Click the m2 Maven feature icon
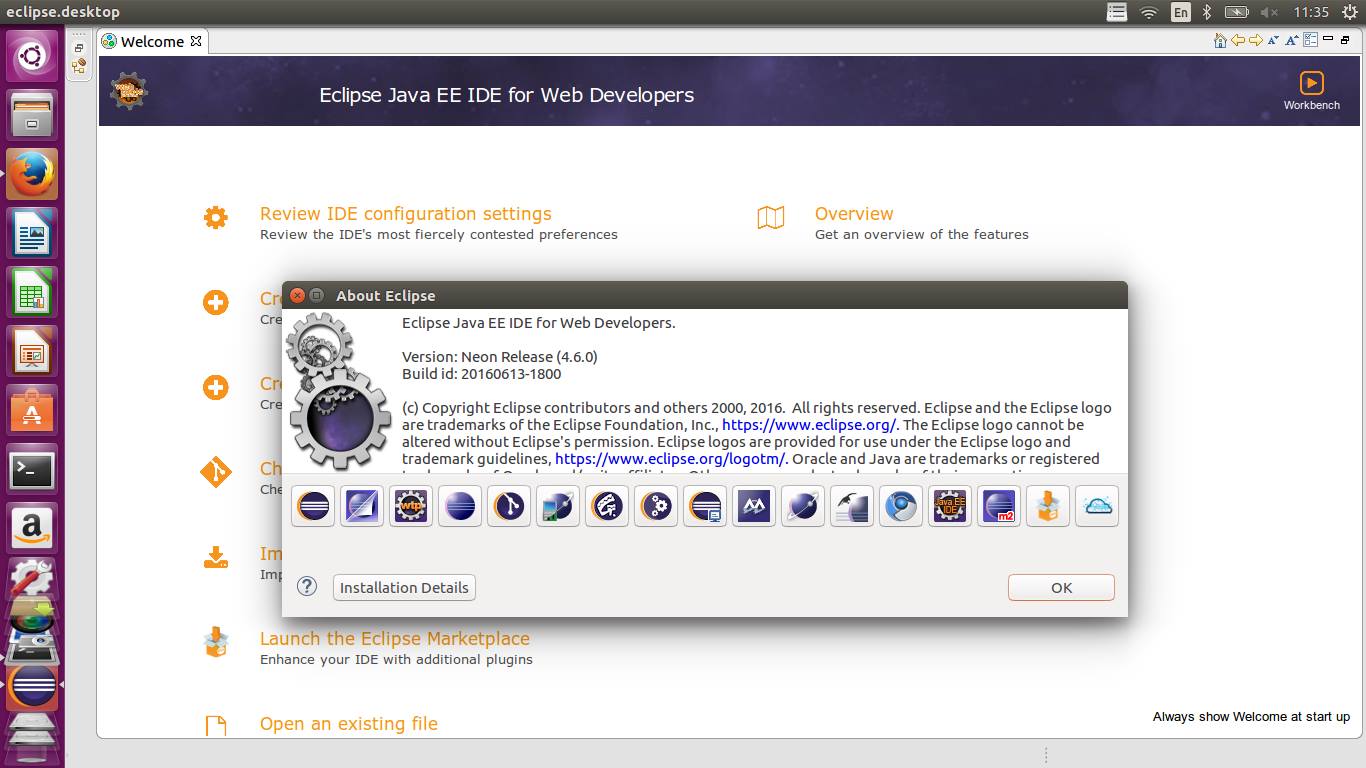This screenshot has width=1366, height=768. 999,507
